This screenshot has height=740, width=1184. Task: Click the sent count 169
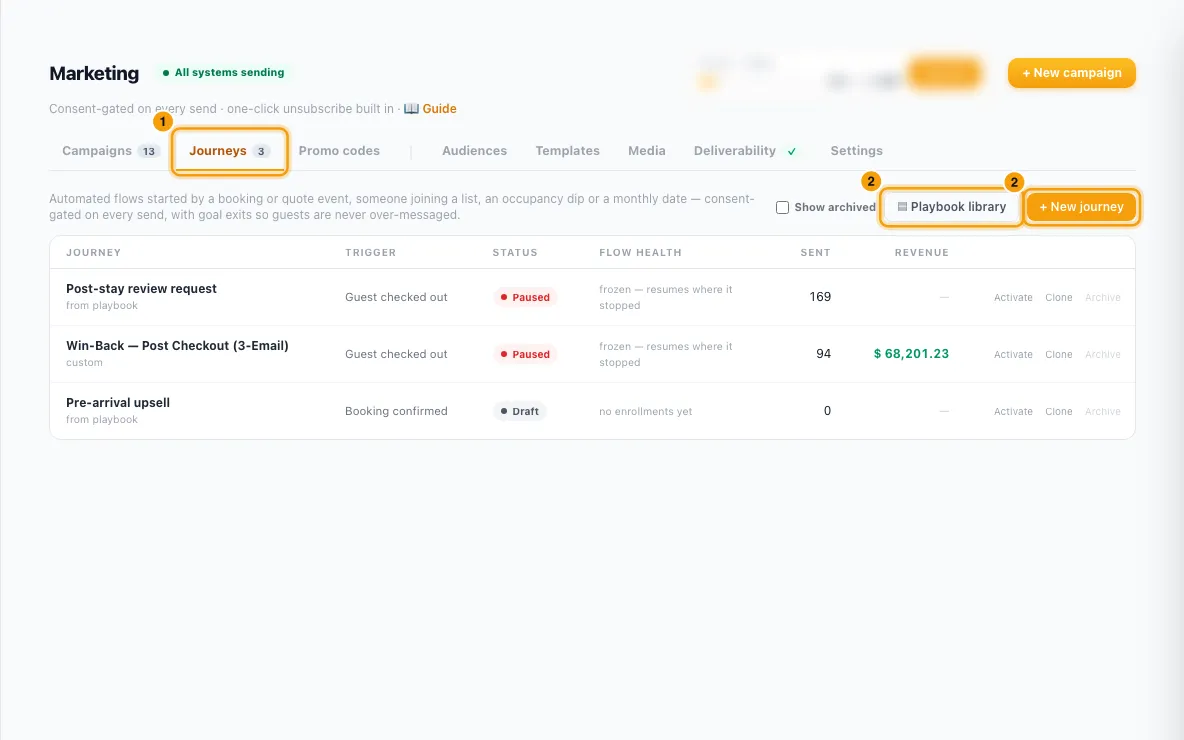(820, 297)
